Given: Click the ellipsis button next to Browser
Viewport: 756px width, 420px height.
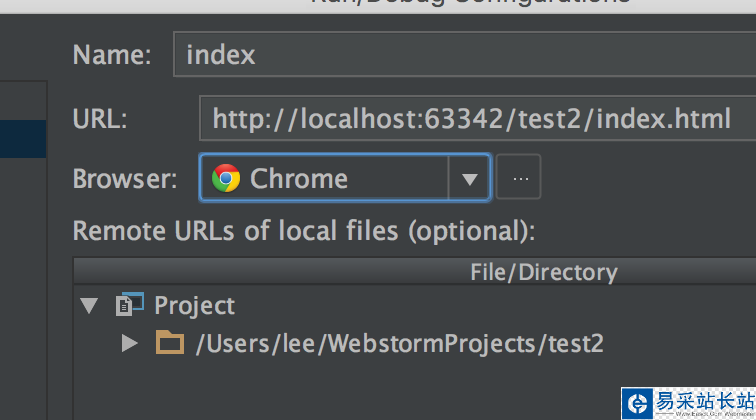Looking at the screenshot, I should [x=519, y=179].
